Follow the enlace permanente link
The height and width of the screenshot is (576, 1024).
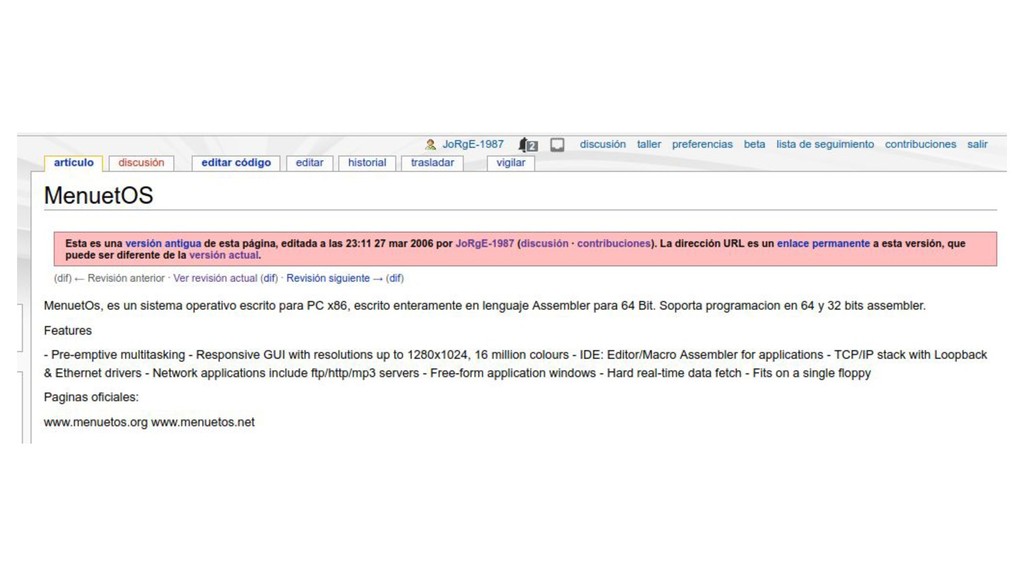[823, 244]
